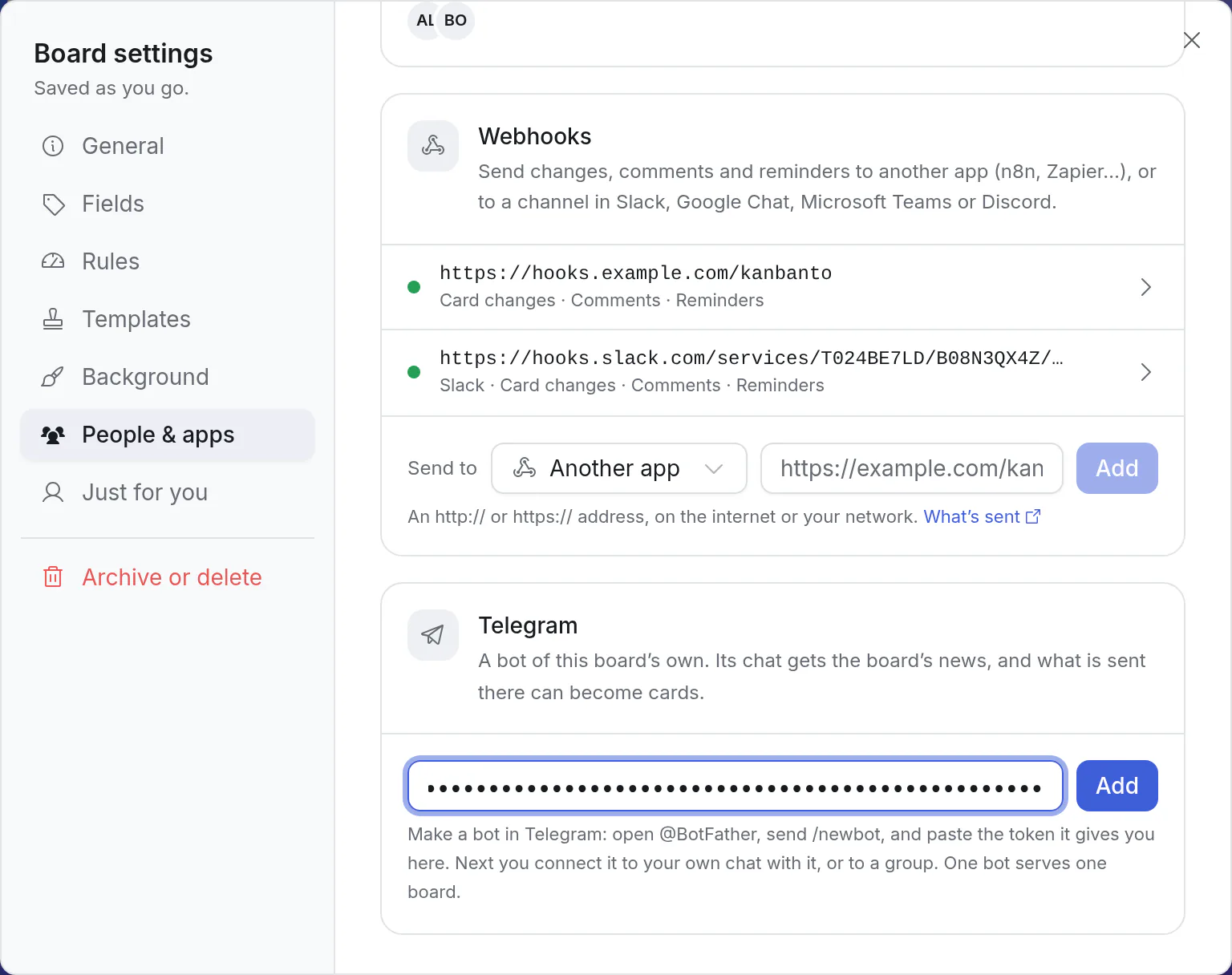The image size is (1232, 975).
Task: Click the Webhooks section icon
Action: click(433, 146)
